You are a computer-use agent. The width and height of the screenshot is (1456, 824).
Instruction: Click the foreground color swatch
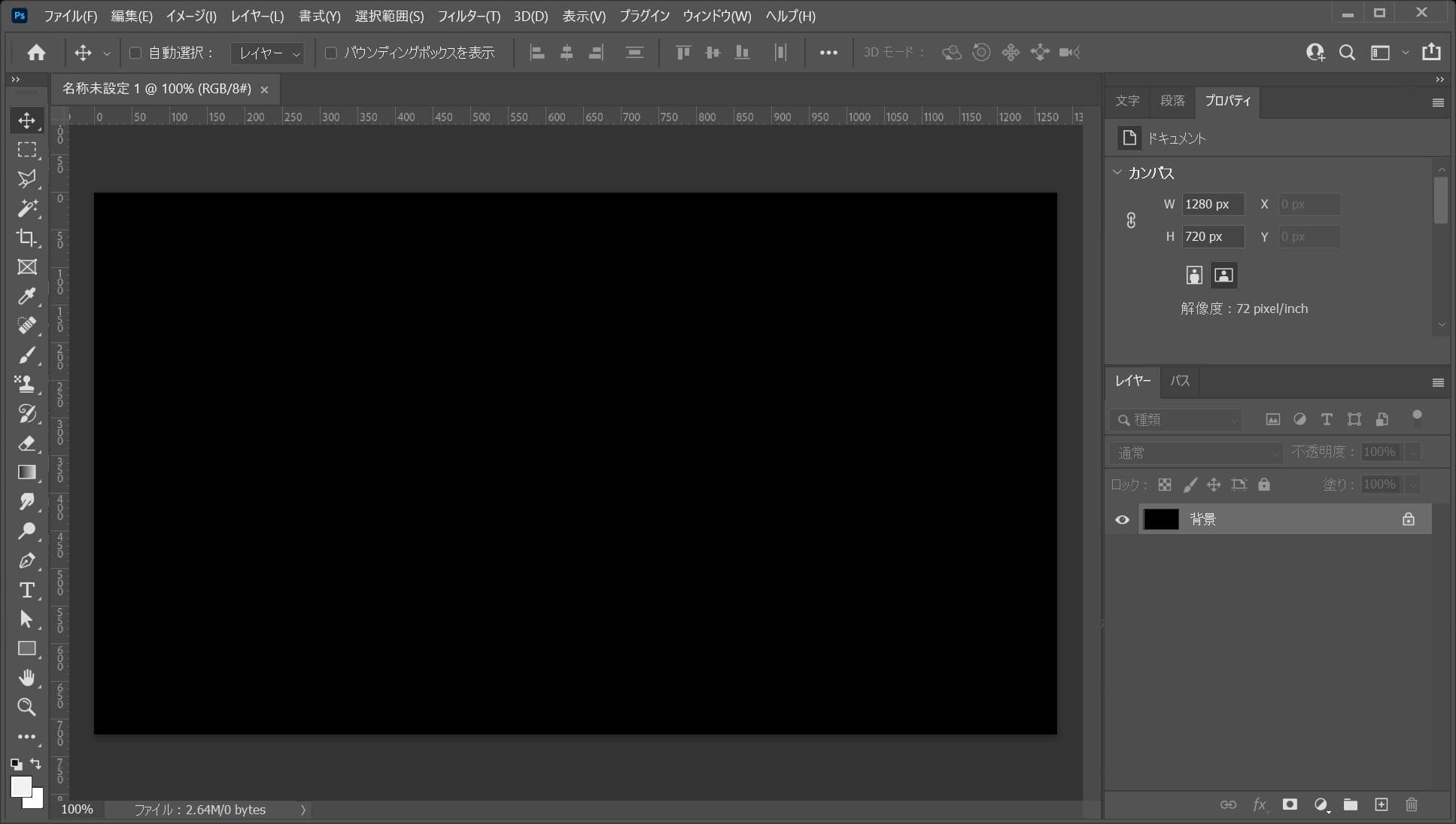click(20, 786)
